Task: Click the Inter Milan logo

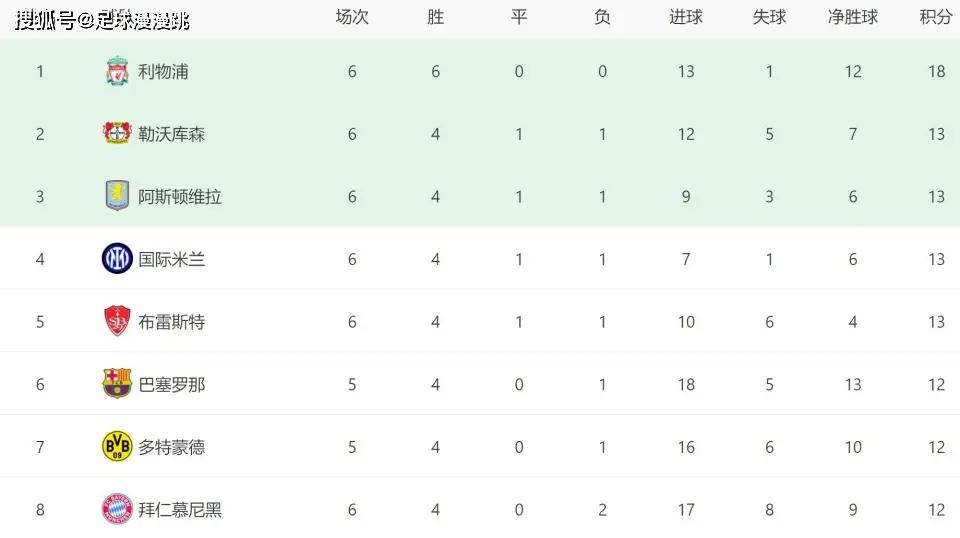Action: 117,258
